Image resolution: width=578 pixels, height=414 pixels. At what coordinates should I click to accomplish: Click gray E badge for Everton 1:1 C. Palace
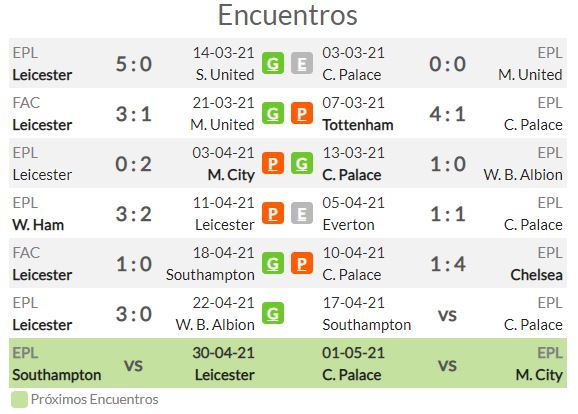point(302,213)
